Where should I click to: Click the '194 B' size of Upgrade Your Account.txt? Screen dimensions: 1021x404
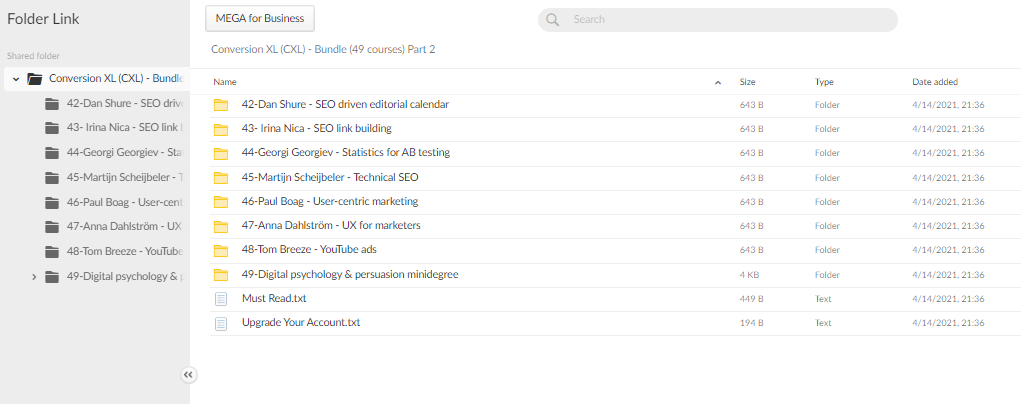coord(751,323)
